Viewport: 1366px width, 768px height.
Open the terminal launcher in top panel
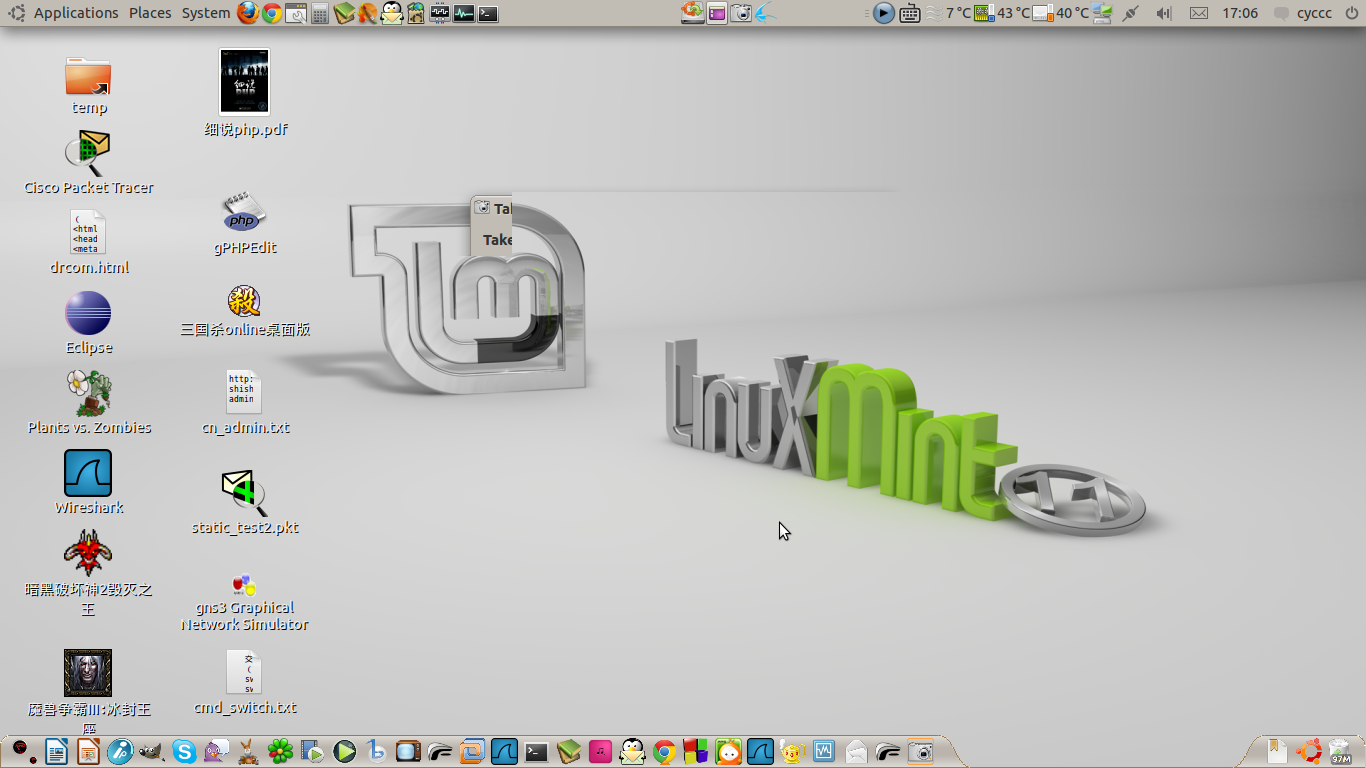[x=488, y=13]
